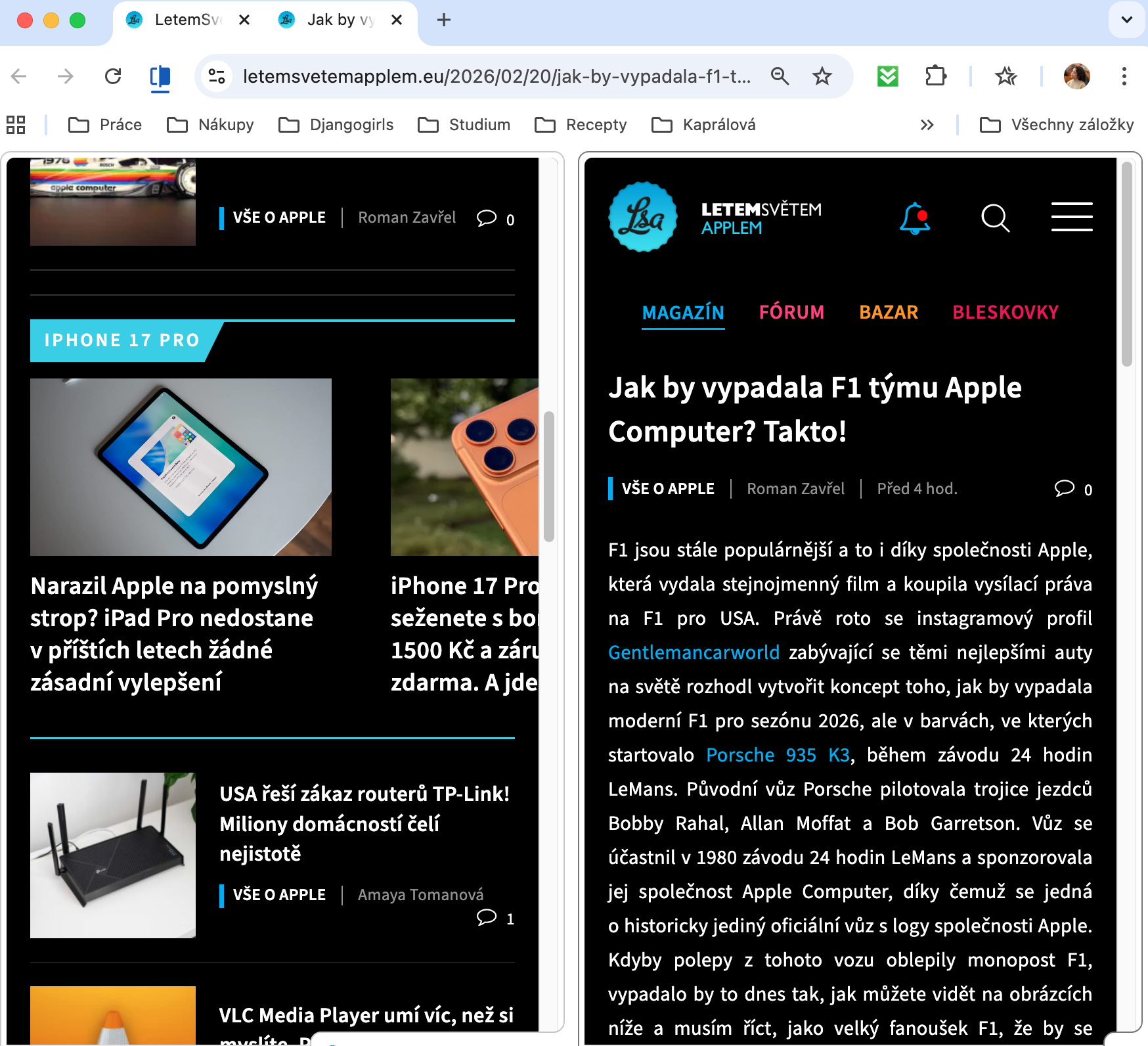The height and width of the screenshot is (1046, 1148).
Task: Bookmark this page with the star icon
Action: [x=822, y=76]
